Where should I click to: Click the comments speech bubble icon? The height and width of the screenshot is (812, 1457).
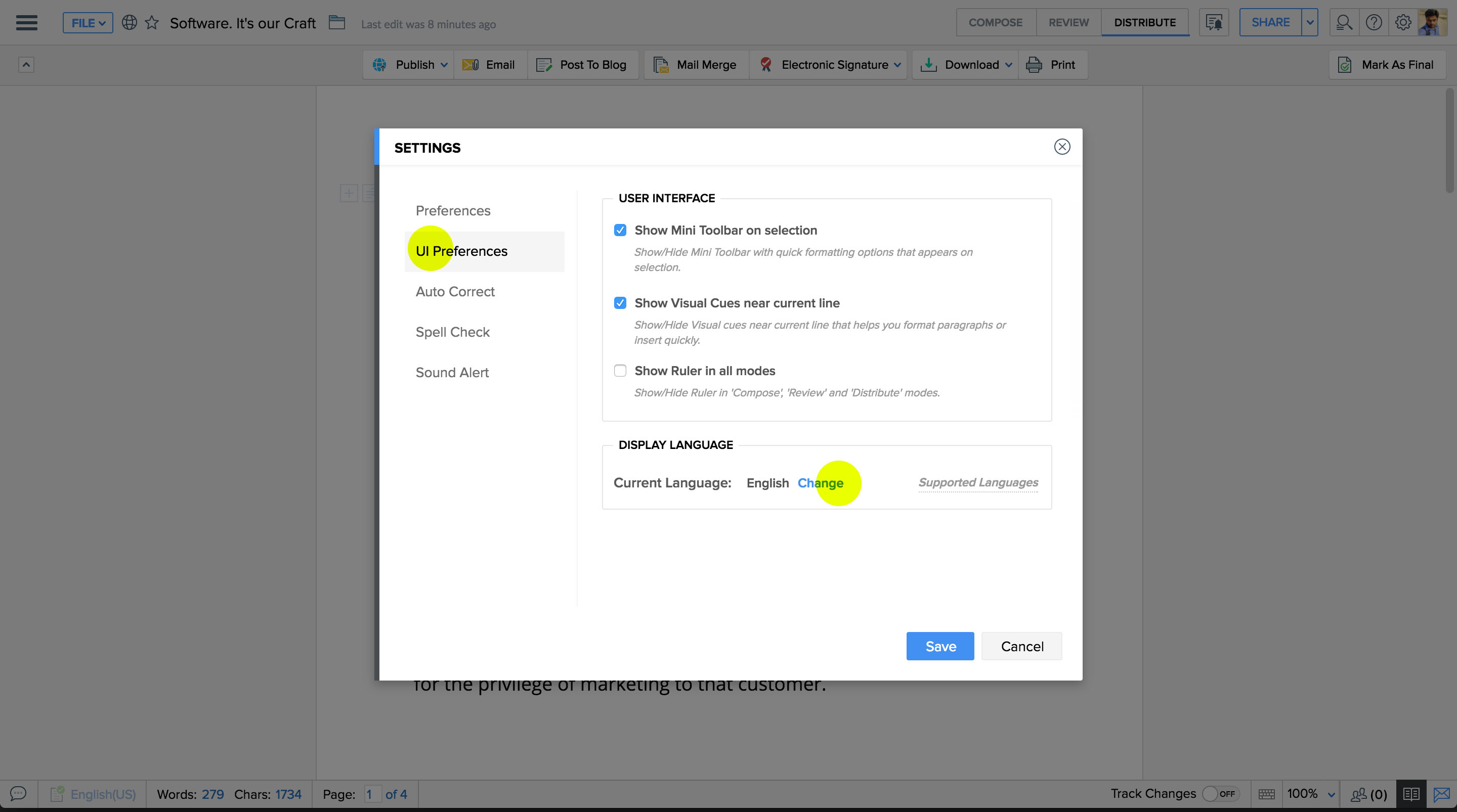pos(18,793)
